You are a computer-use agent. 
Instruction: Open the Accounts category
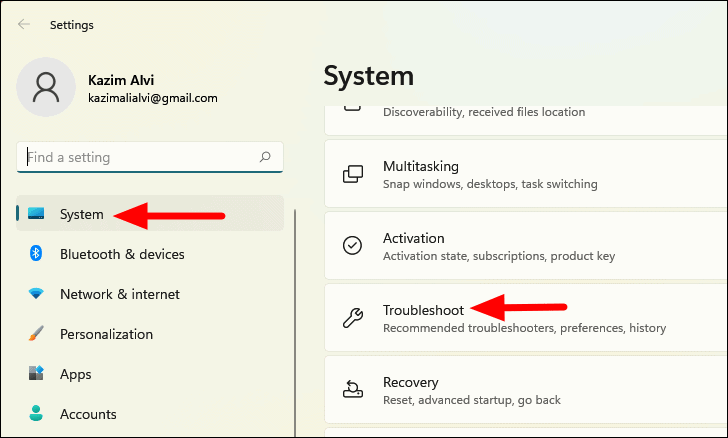click(x=150, y=413)
